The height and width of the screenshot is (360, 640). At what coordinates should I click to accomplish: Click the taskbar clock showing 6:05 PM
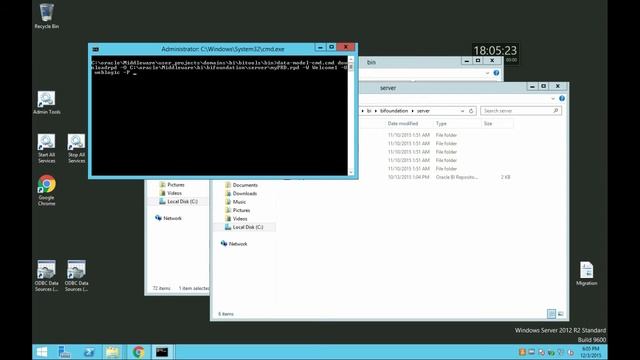(x=591, y=352)
